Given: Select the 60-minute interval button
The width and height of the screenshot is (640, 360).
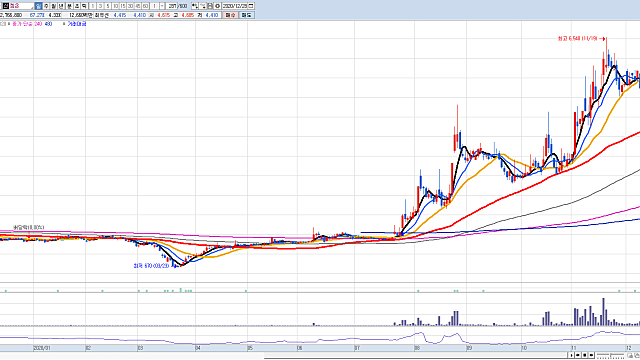Looking at the screenshot, I should coord(146,6).
